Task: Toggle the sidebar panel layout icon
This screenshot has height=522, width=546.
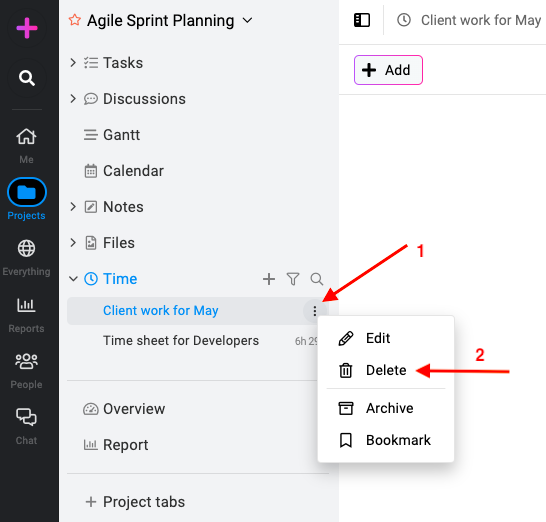Action: click(362, 20)
